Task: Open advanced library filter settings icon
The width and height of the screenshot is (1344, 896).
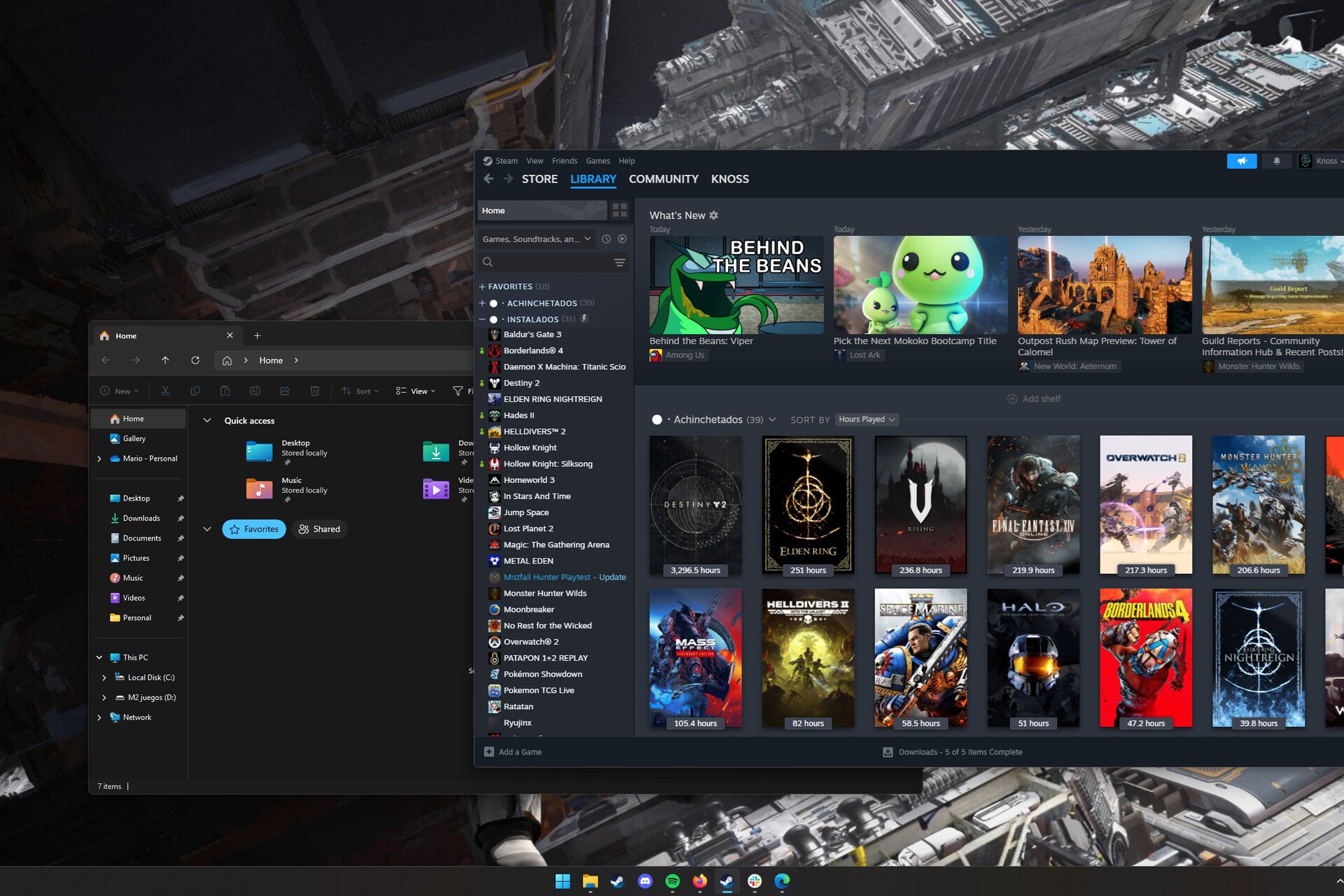Action: 619,262
